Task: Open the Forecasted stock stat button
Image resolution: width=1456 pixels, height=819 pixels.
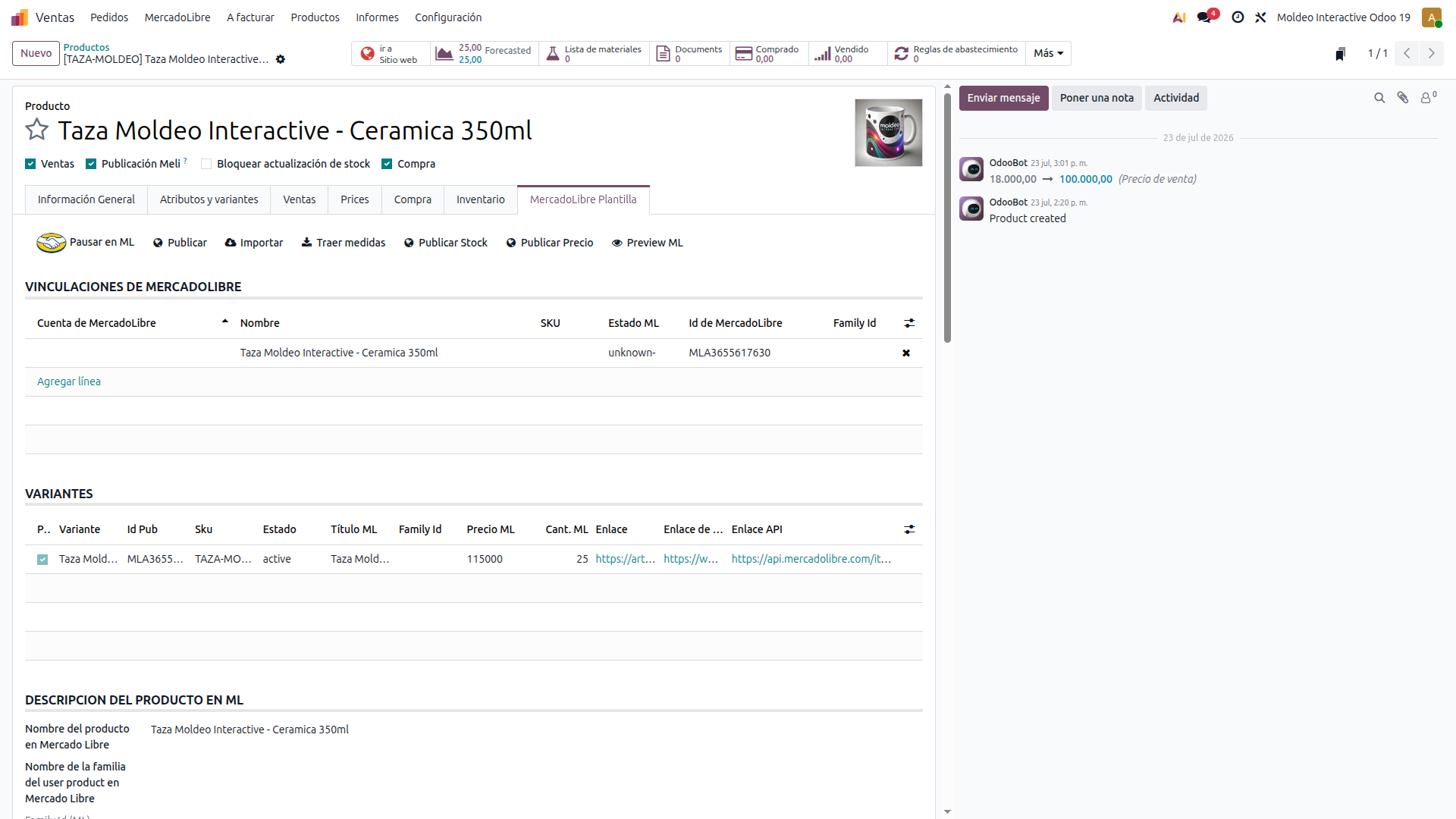Action: pos(484,54)
